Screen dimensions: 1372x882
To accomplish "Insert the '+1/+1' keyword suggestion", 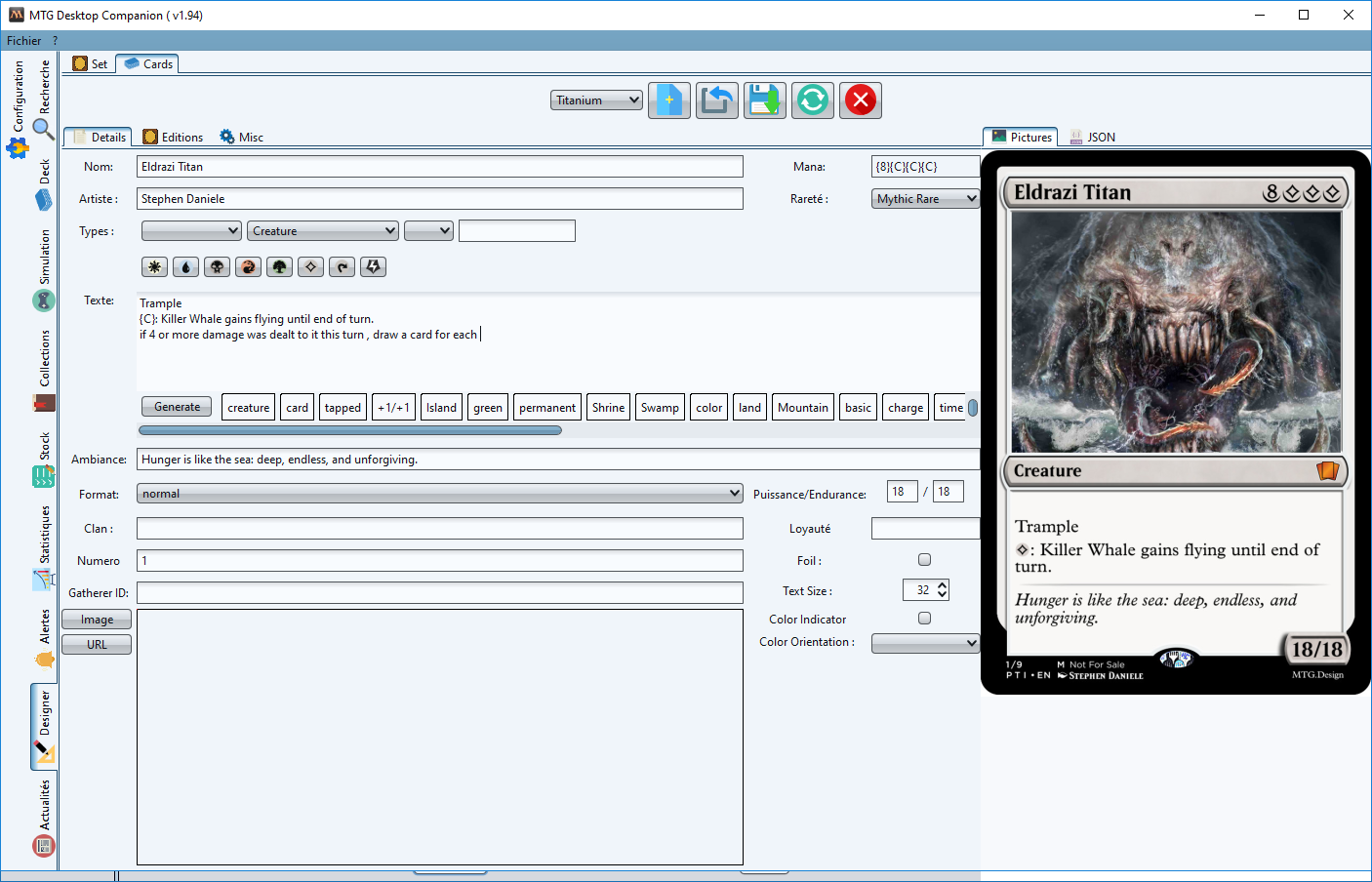I will click(394, 408).
